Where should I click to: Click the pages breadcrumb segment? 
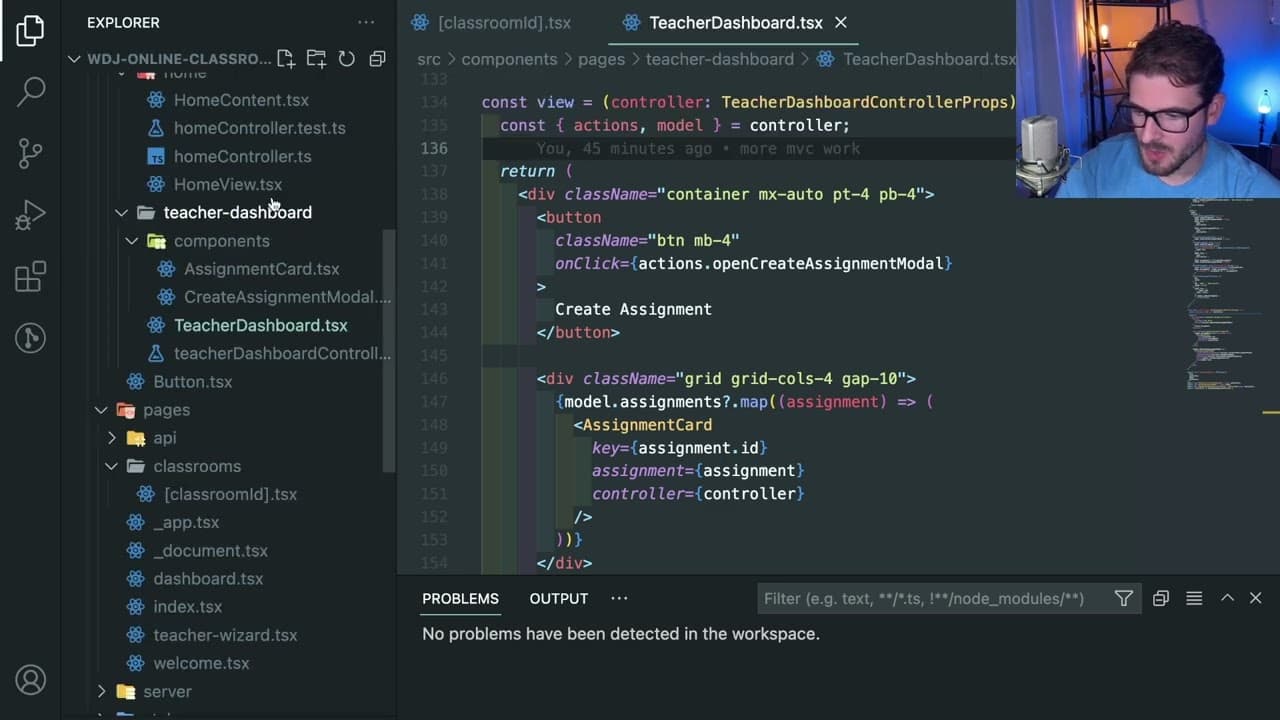point(601,59)
